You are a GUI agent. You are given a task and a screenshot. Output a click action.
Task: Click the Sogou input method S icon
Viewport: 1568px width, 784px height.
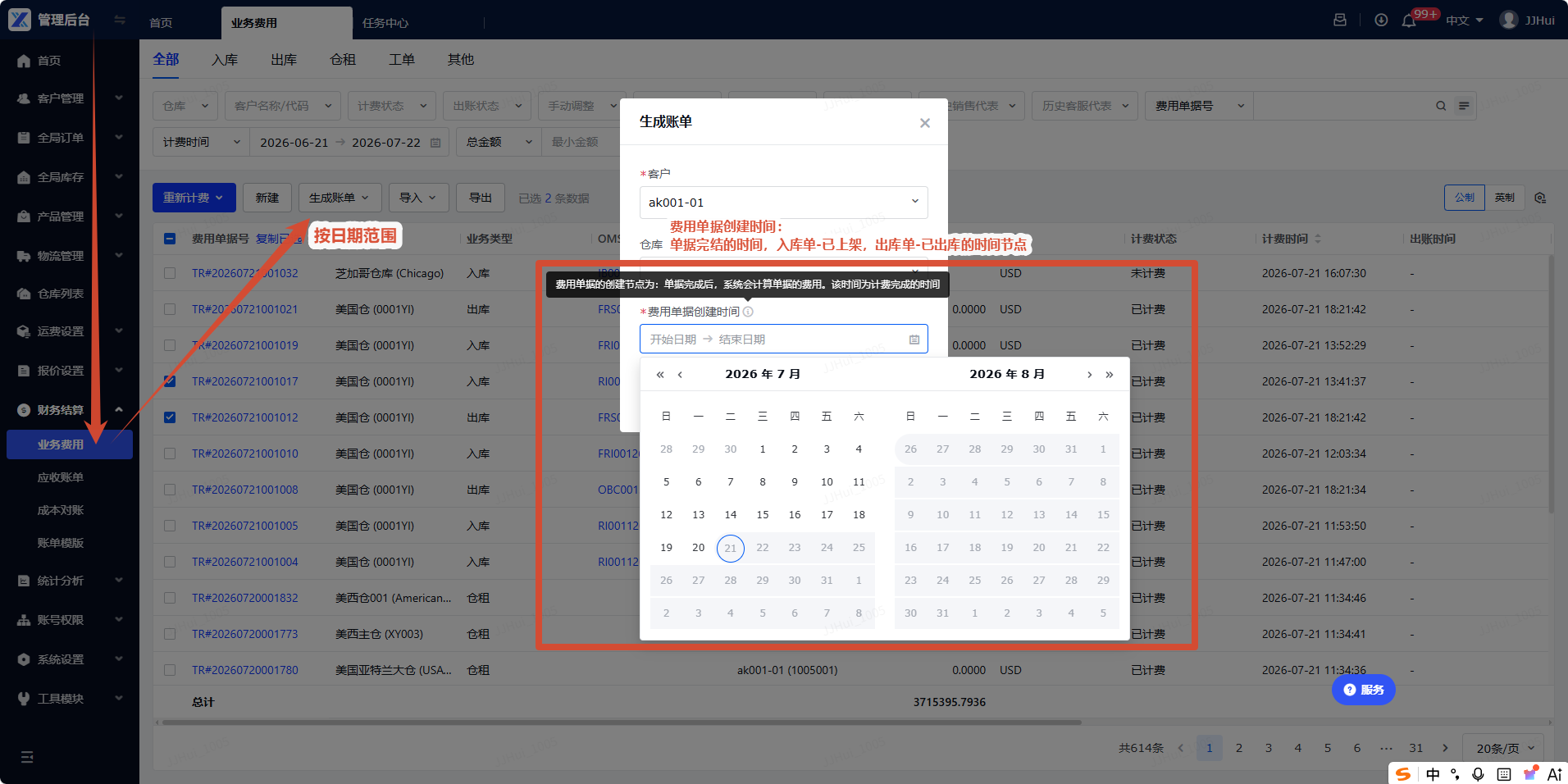1404,774
